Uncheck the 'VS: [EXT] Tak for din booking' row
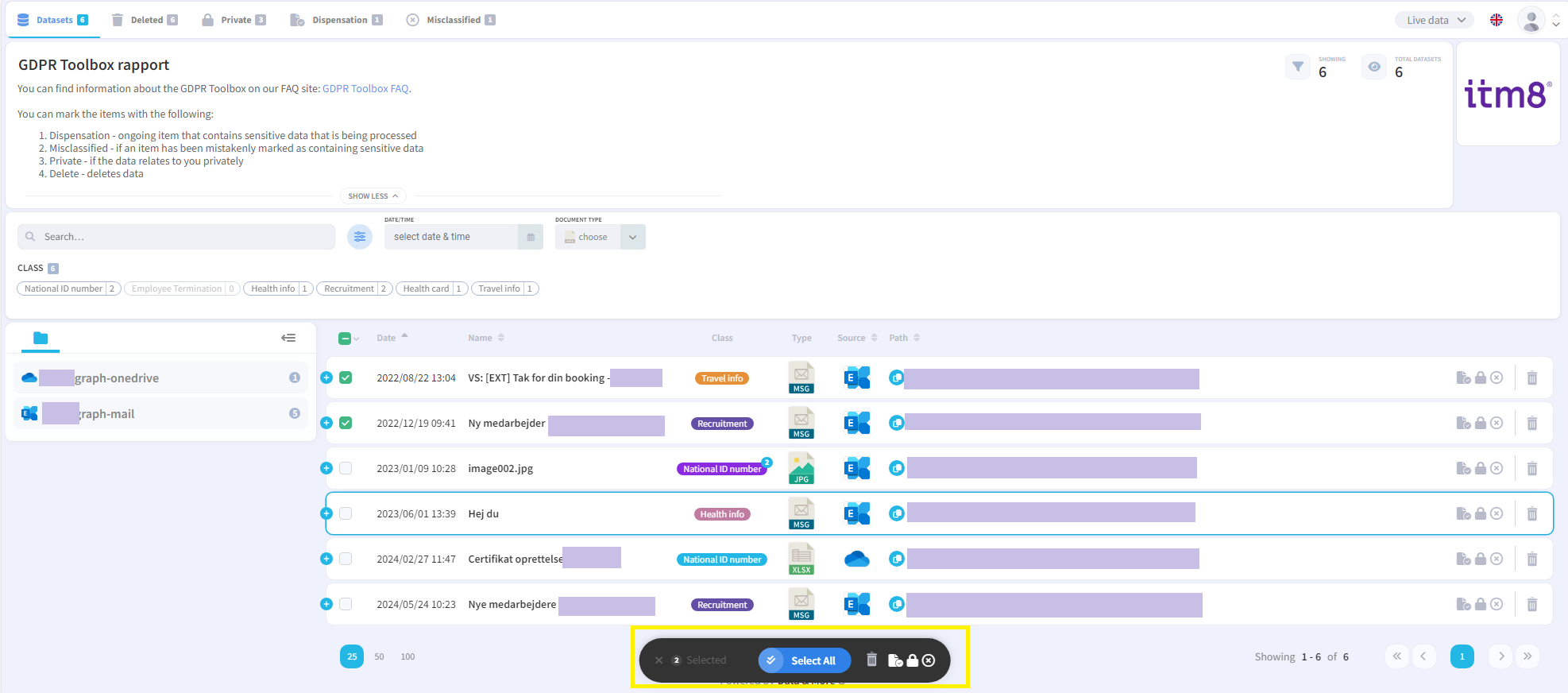 click(x=346, y=377)
